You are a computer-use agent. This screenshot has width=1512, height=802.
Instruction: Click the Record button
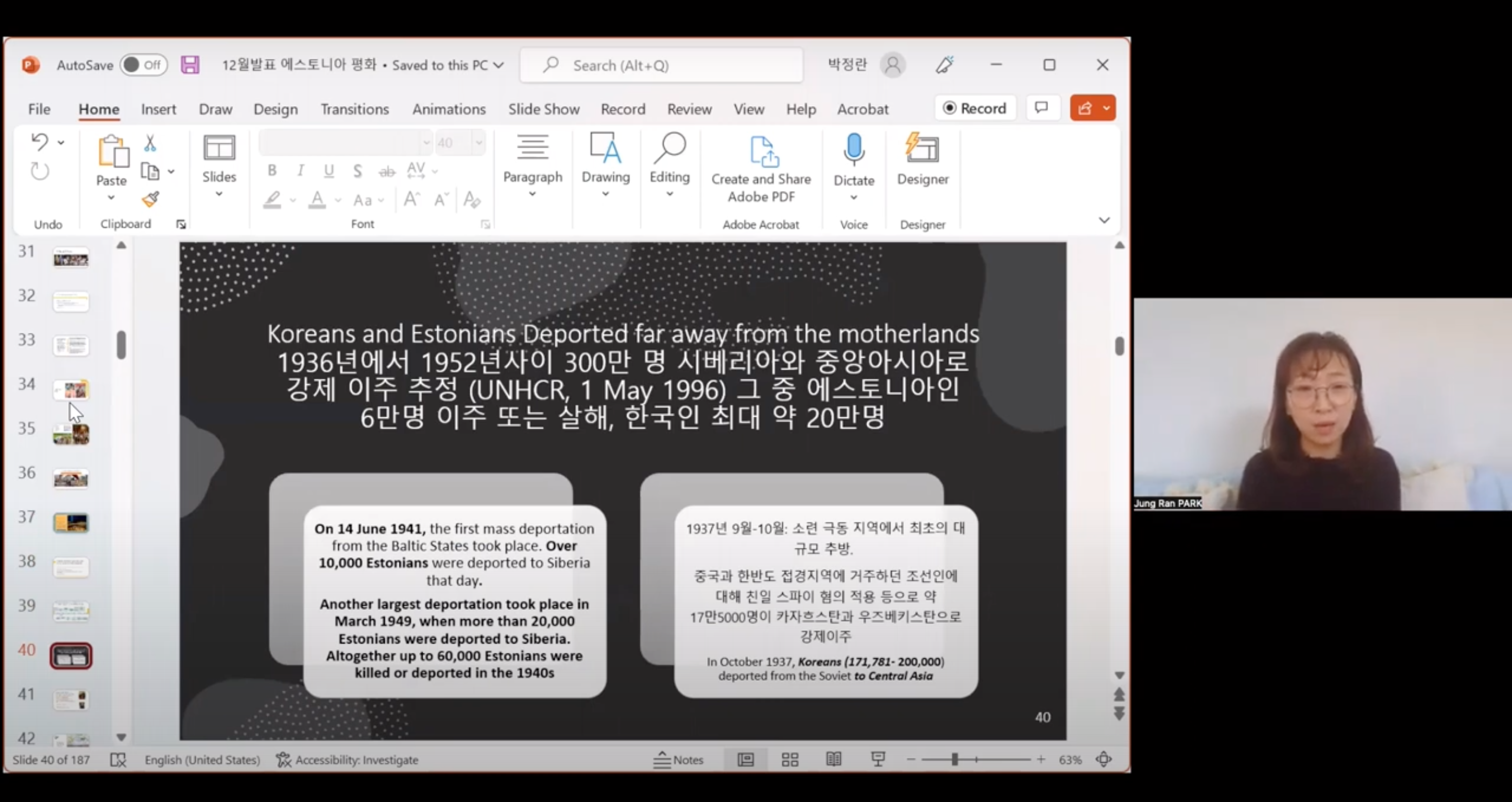pos(975,108)
